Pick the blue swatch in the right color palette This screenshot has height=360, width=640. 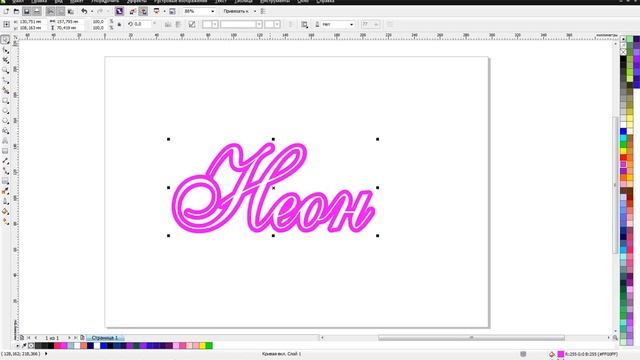pyautogui.click(x=623, y=131)
